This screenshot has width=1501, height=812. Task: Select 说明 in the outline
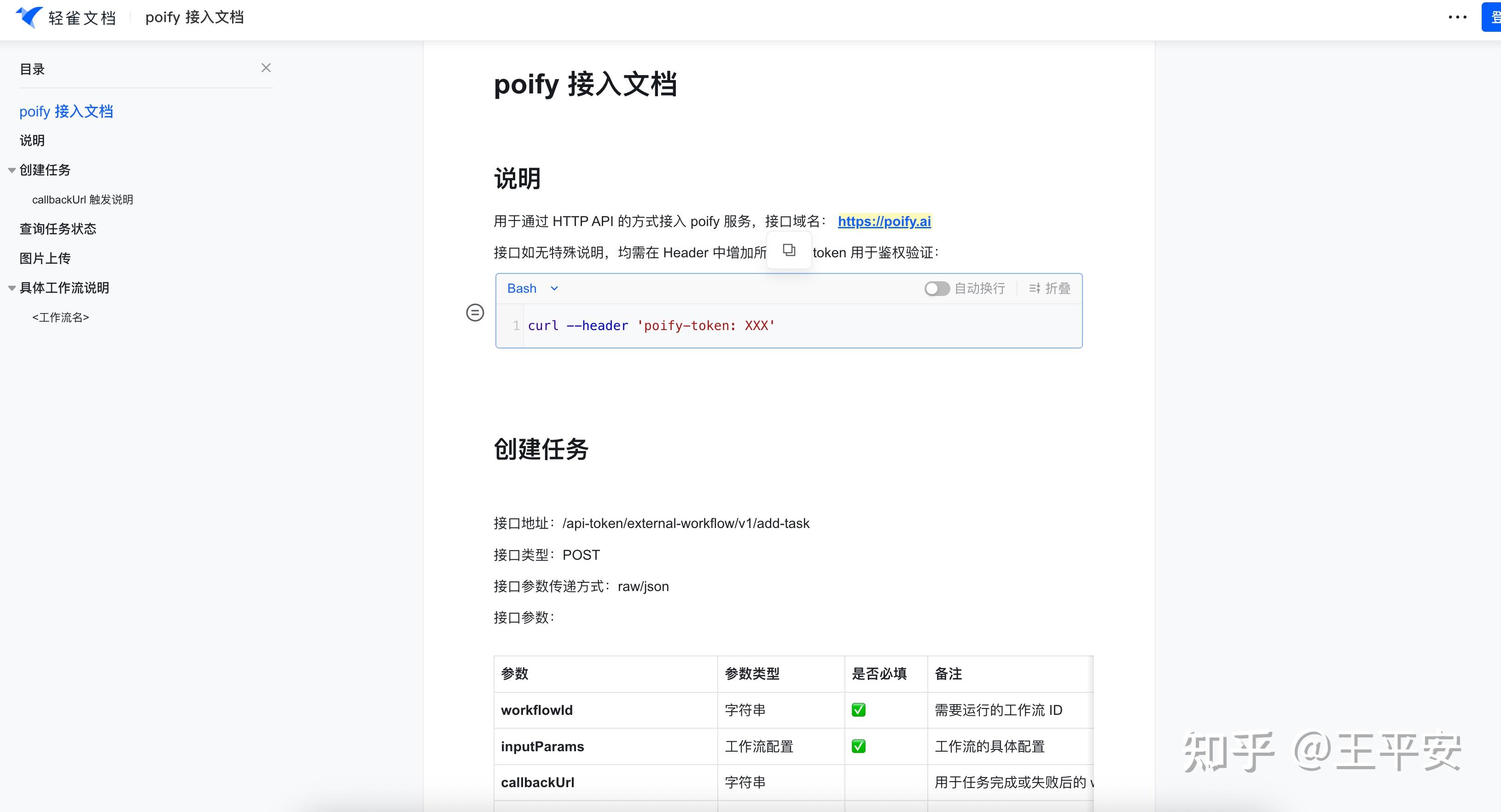point(32,140)
